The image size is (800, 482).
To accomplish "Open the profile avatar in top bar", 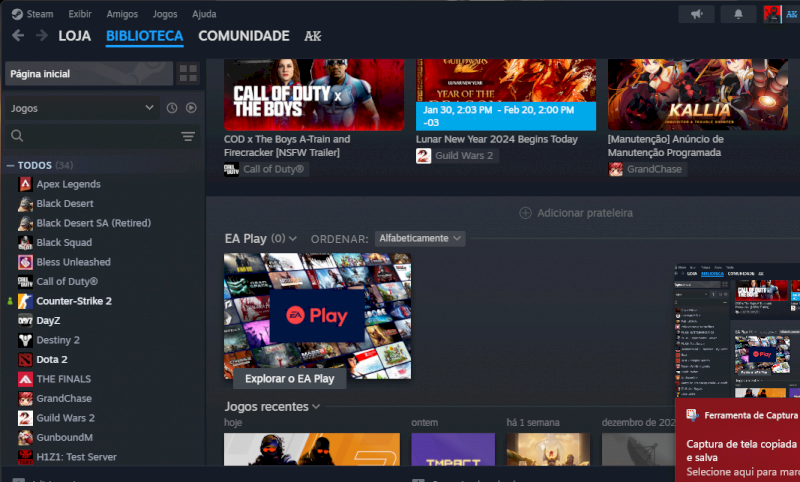I will coord(772,14).
